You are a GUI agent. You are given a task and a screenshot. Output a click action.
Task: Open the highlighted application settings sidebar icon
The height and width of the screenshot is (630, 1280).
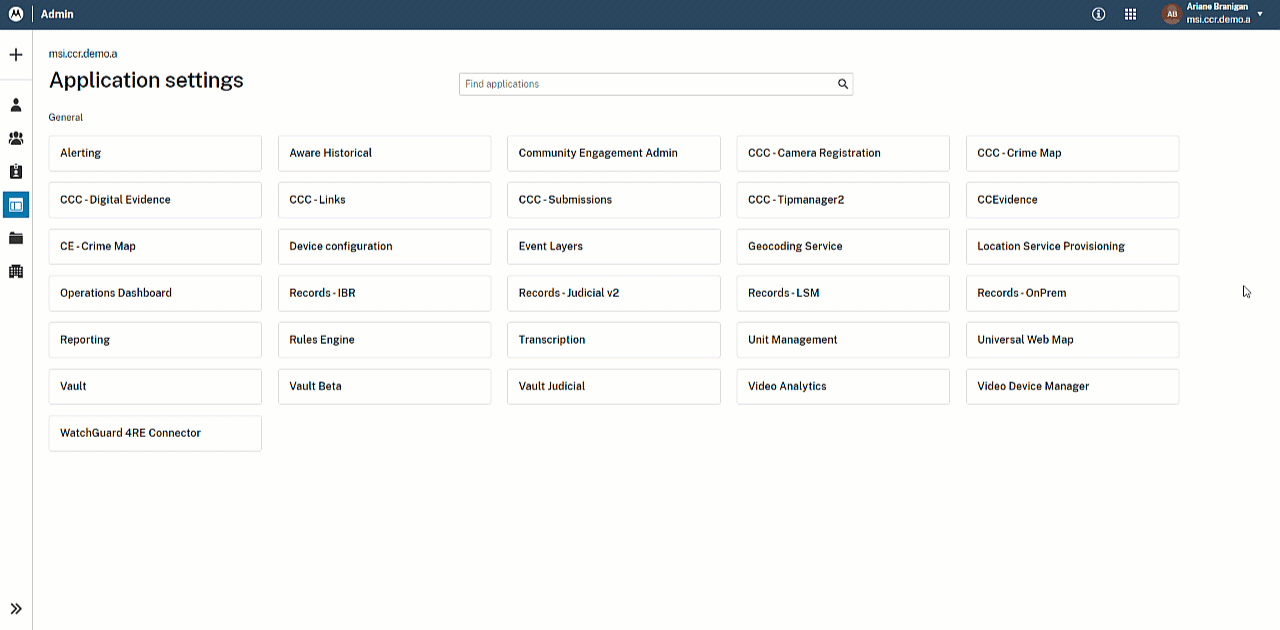point(16,205)
